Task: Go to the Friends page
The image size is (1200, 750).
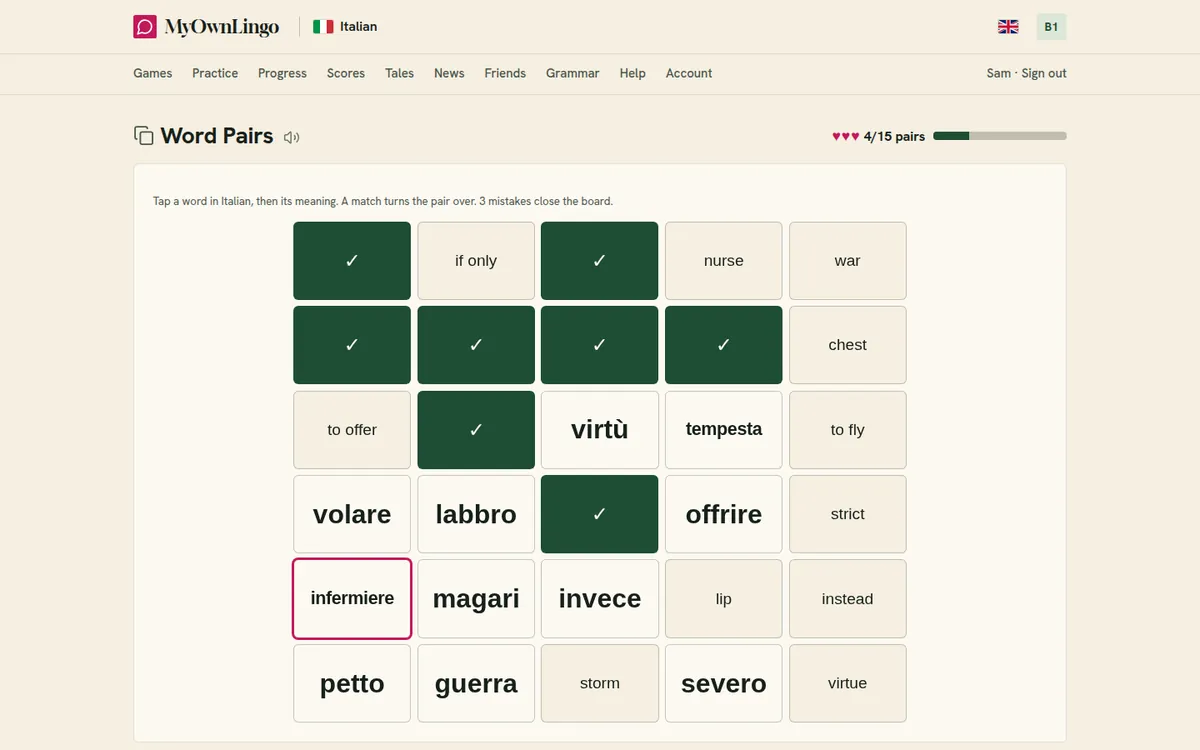Action: 505,73
